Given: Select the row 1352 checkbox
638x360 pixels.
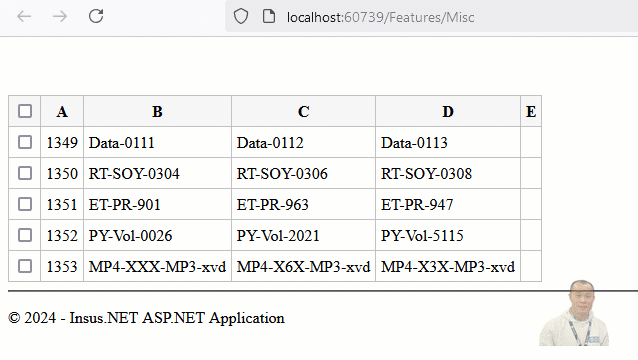Looking at the screenshot, I should [x=25, y=235].
